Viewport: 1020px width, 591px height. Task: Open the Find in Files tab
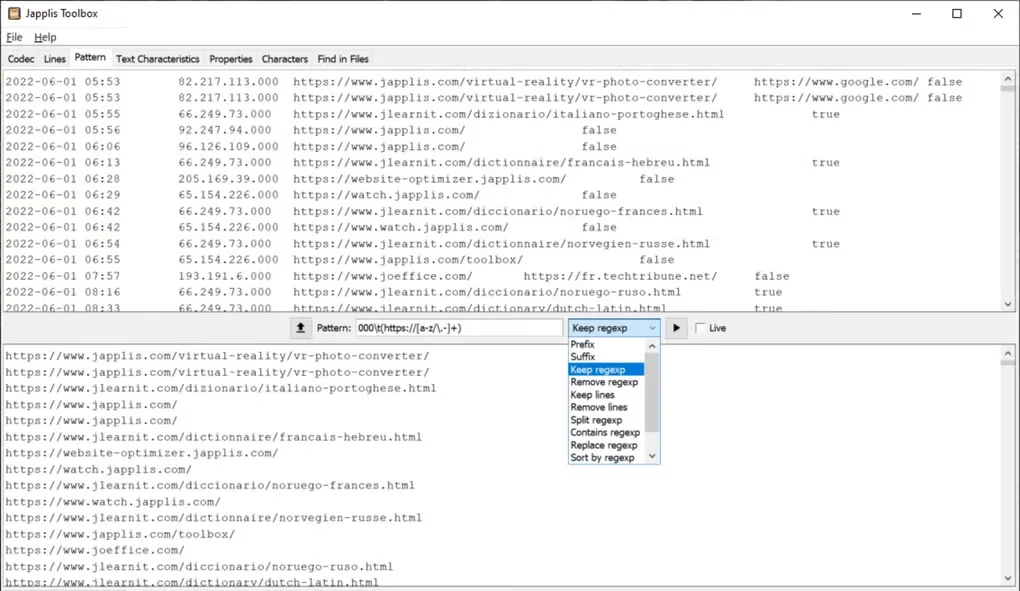pos(343,59)
